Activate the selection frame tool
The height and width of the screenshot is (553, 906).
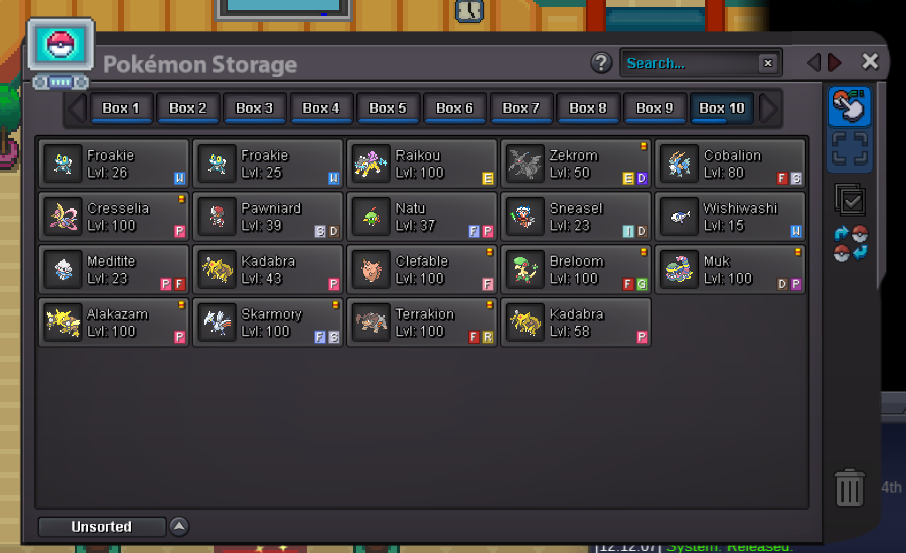click(849, 150)
